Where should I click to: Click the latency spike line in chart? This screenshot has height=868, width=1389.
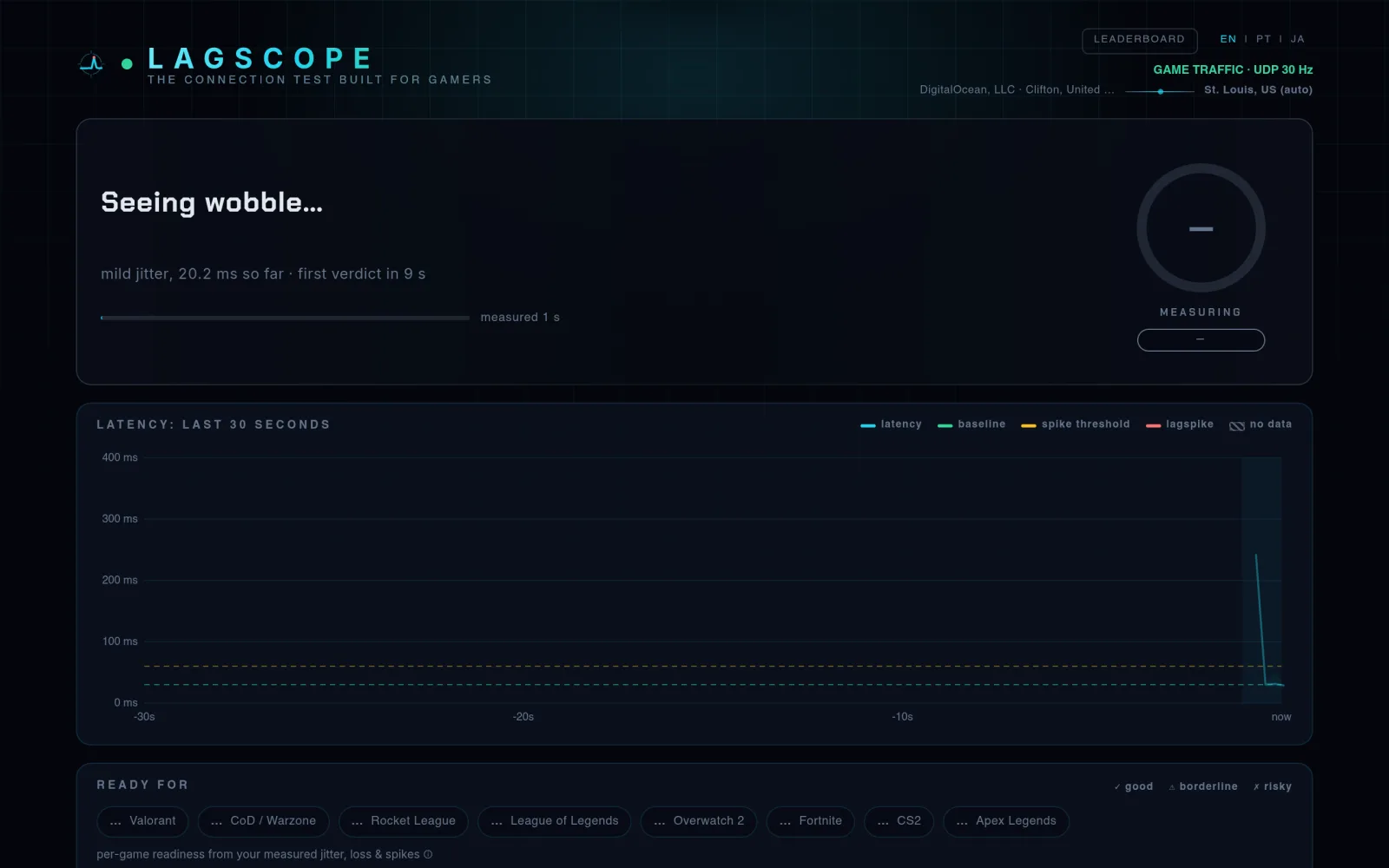pos(1261,619)
